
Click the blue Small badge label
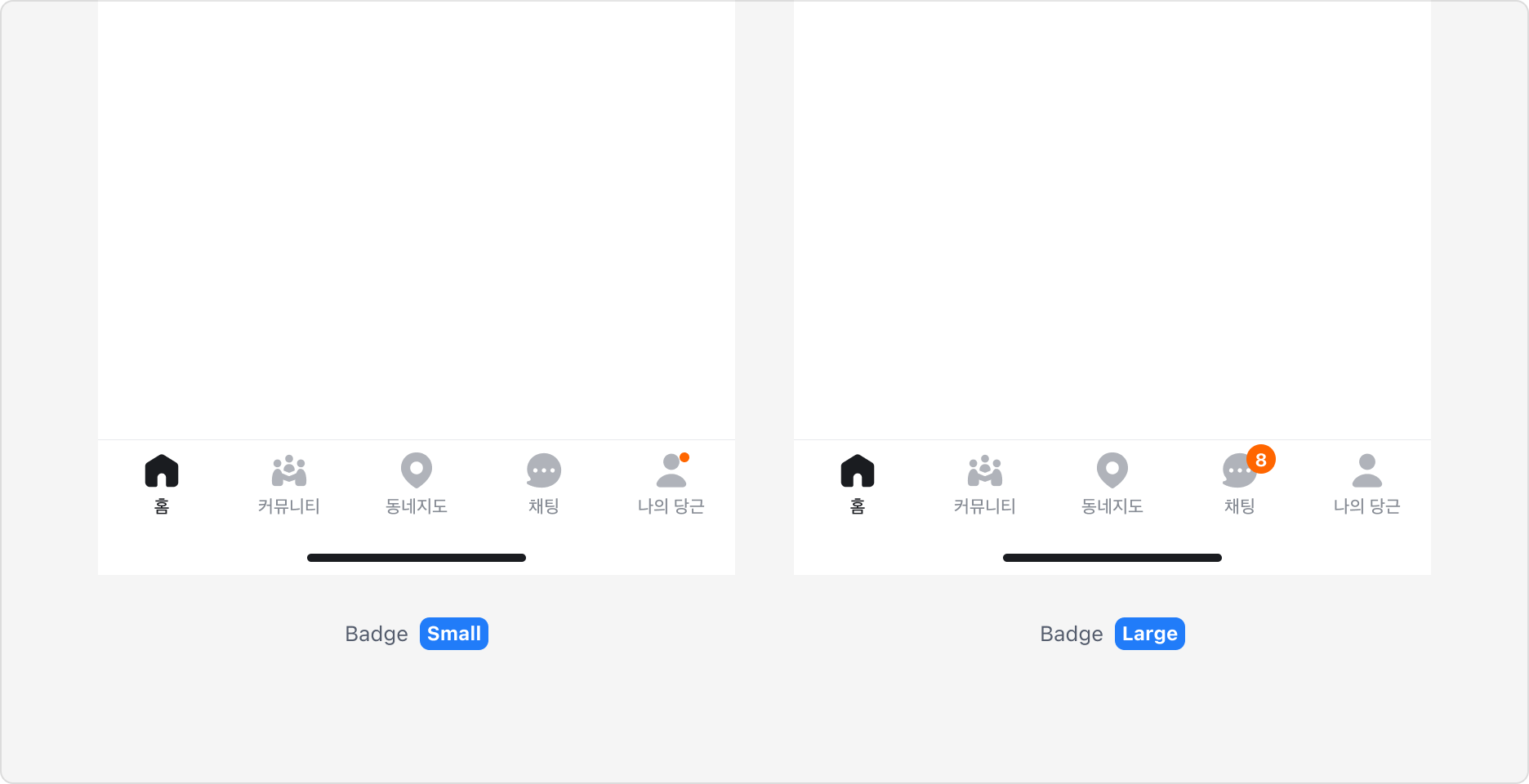pos(454,634)
